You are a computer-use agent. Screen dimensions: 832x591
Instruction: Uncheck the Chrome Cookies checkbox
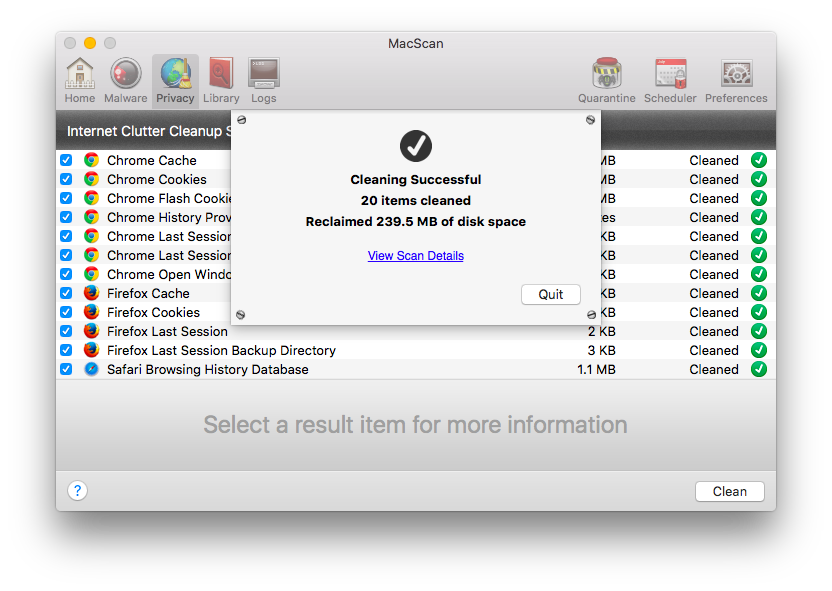[x=66, y=179]
